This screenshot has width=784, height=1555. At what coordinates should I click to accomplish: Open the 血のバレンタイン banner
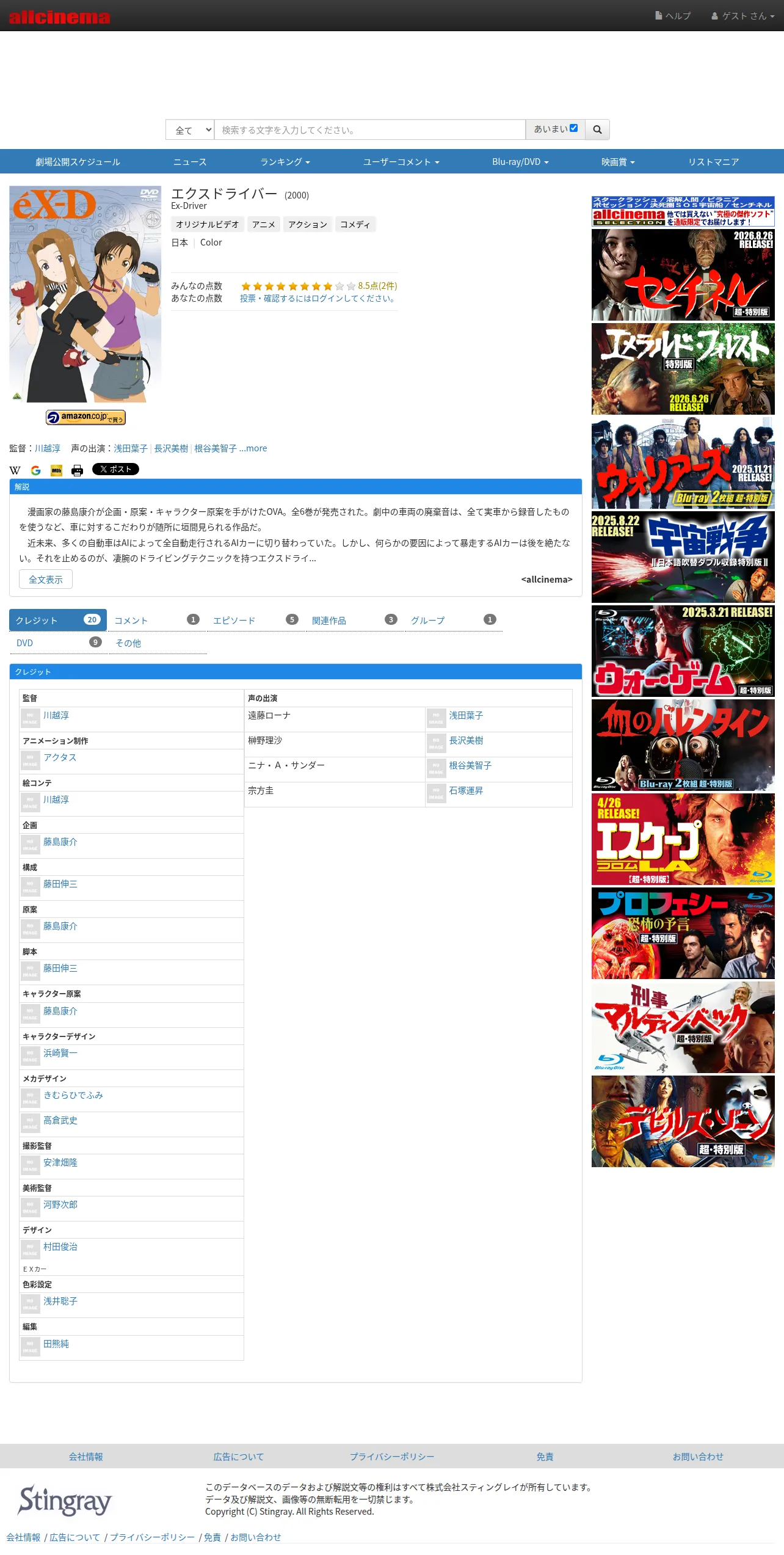click(x=683, y=745)
